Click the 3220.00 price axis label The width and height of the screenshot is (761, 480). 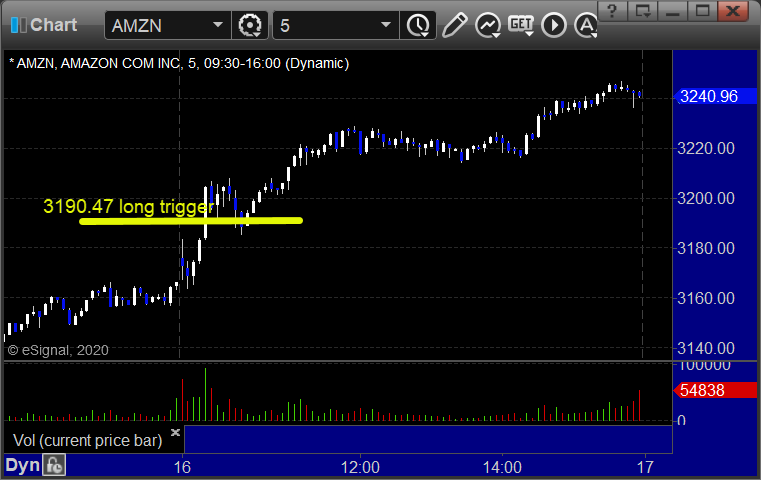coord(706,148)
